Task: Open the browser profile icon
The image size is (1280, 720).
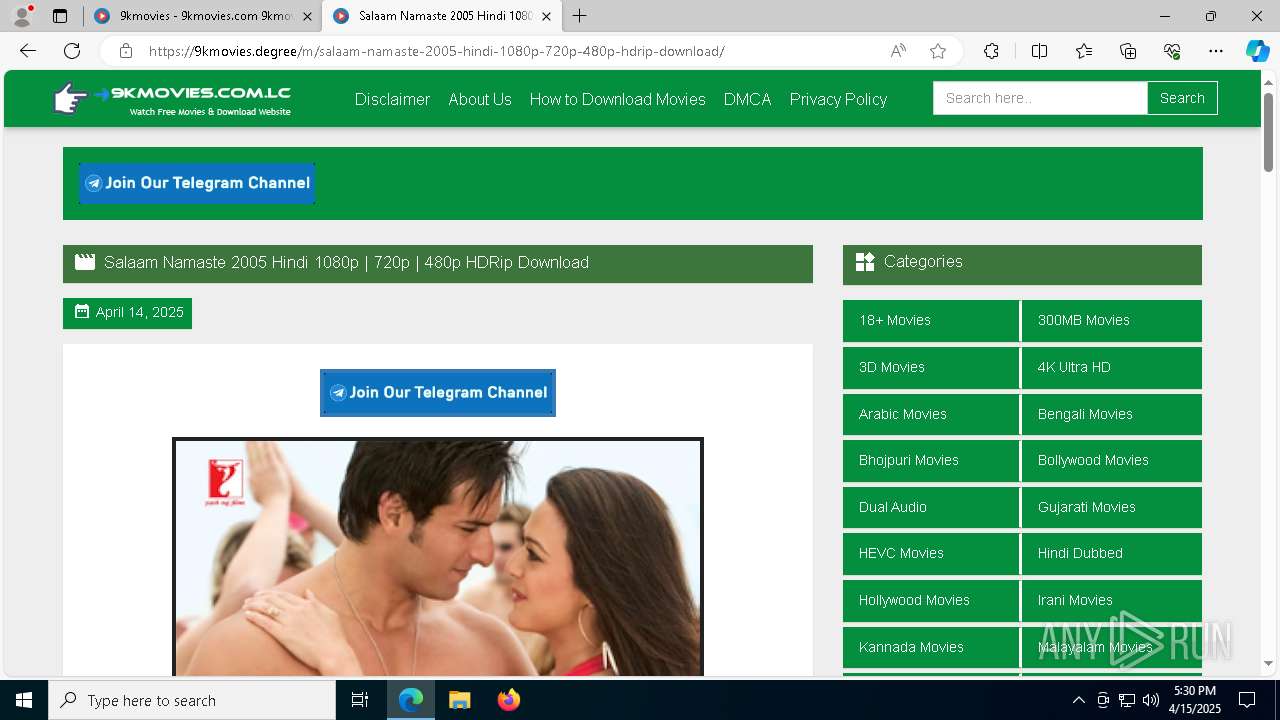Action: coord(22,16)
